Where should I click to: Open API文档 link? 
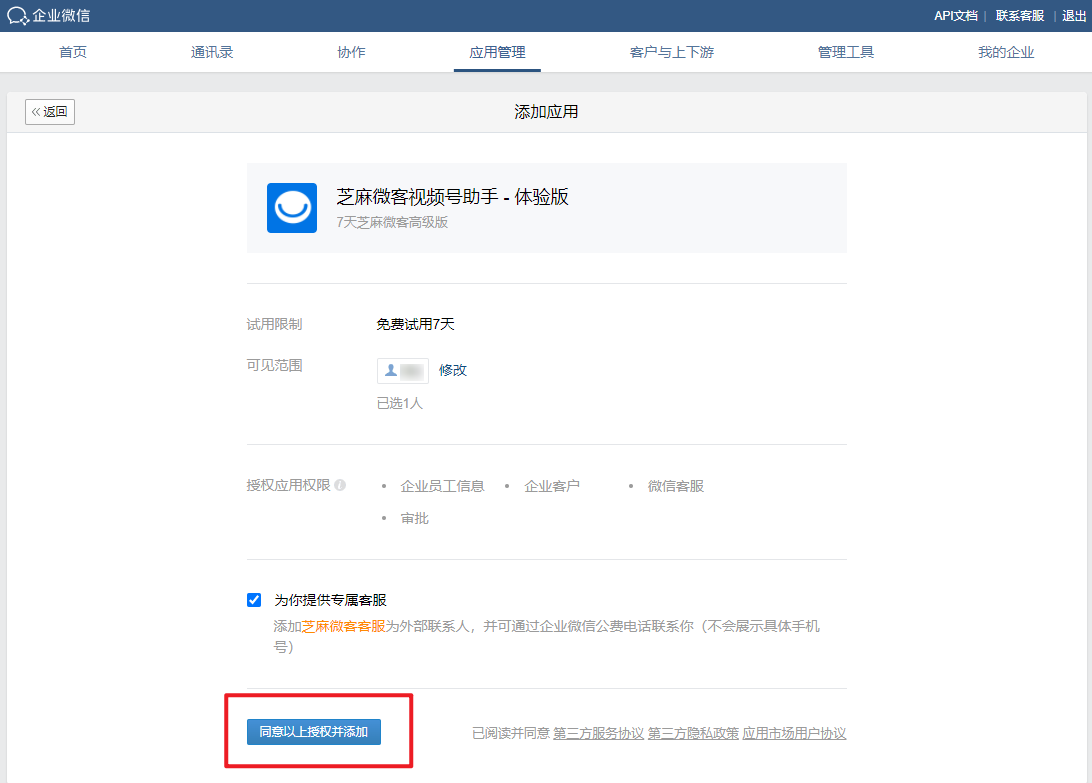click(956, 15)
